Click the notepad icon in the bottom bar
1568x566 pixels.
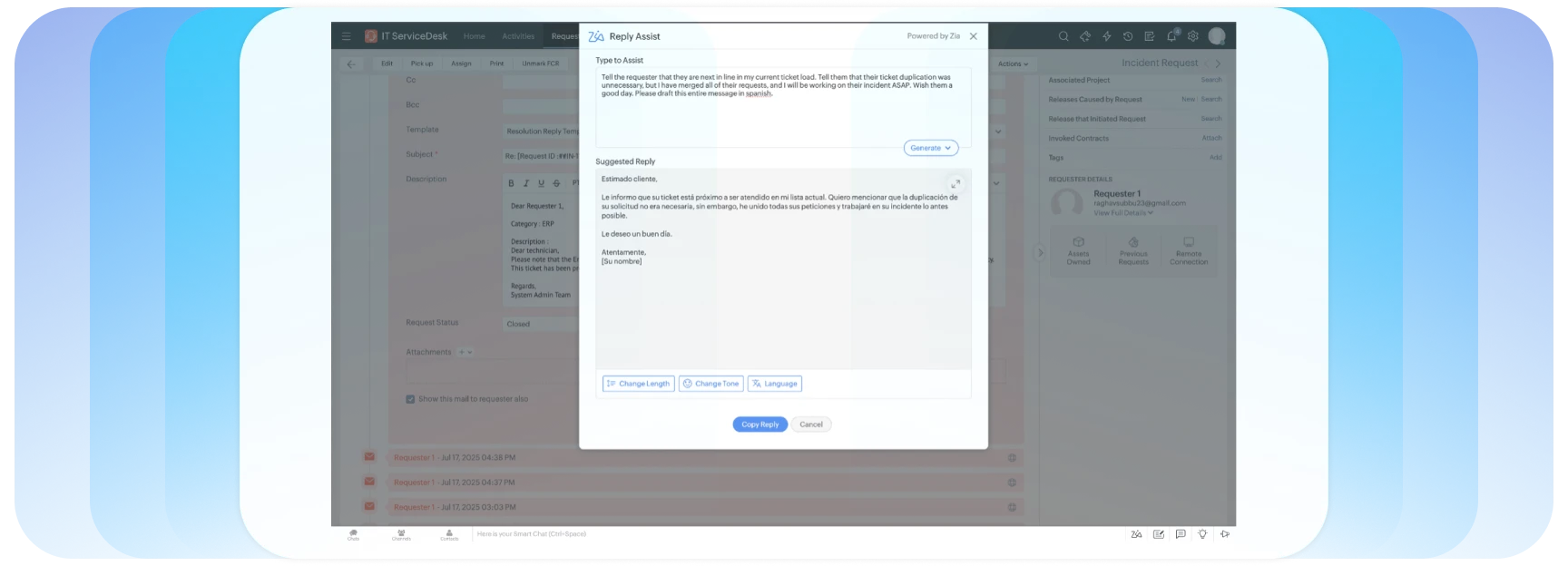click(x=1159, y=534)
